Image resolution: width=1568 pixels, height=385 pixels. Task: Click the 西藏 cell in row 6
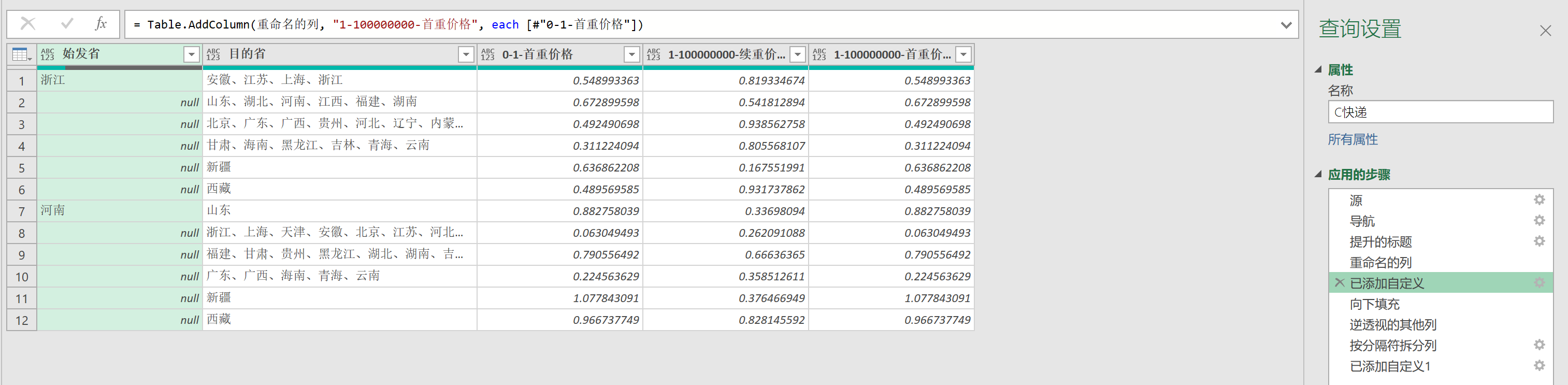(340, 190)
